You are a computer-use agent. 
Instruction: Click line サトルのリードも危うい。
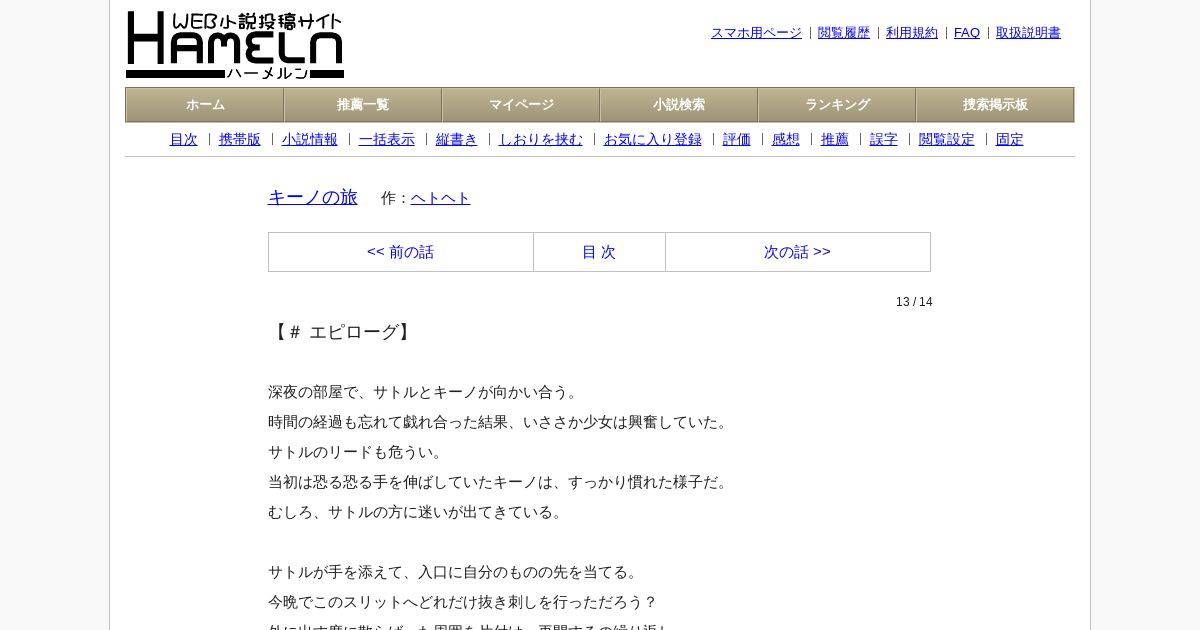click(357, 452)
